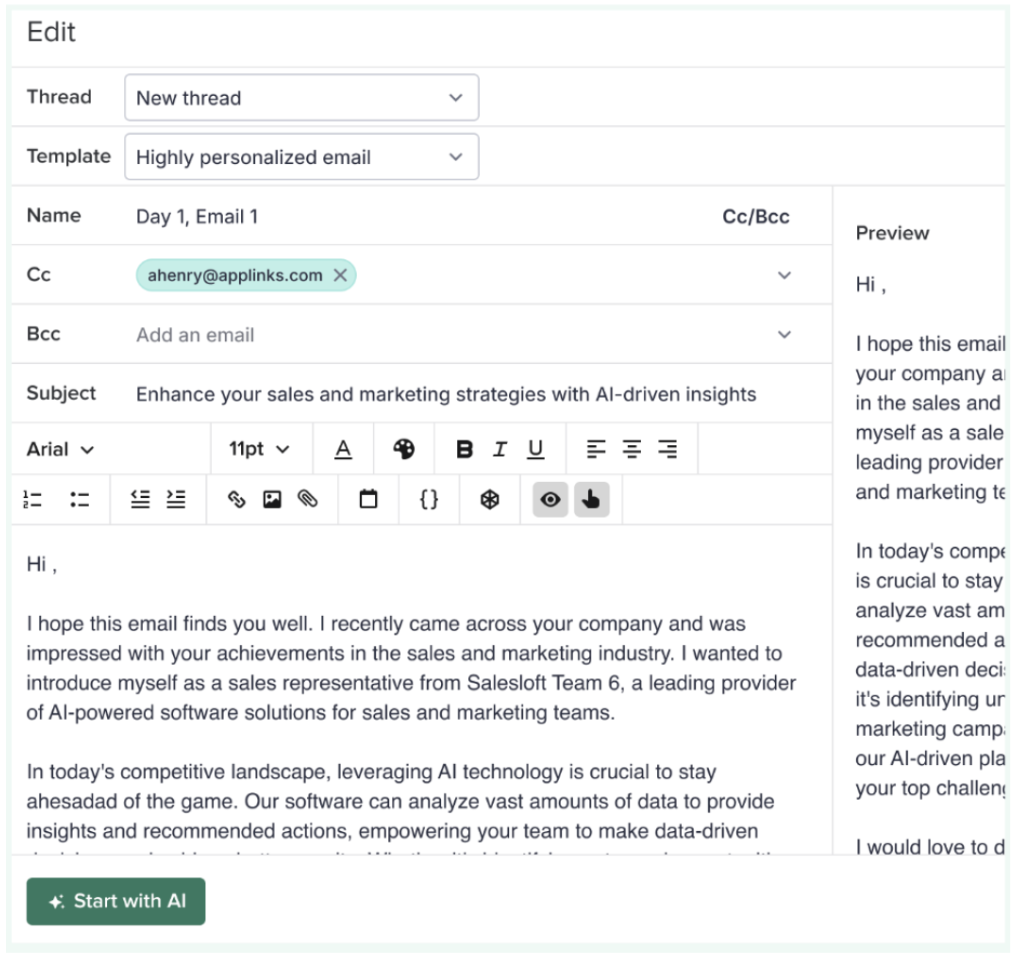This screenshot has height=956, width=1016.
Task: Align text left
Action: 596,449
